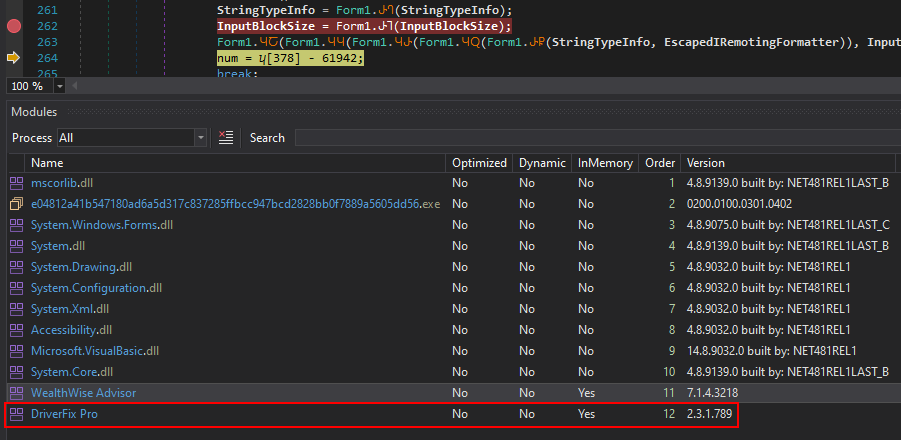Viewport: 901px width, 440px height.
Task: Click the DriverFix Pro module icon
Action: pos(16,413)
